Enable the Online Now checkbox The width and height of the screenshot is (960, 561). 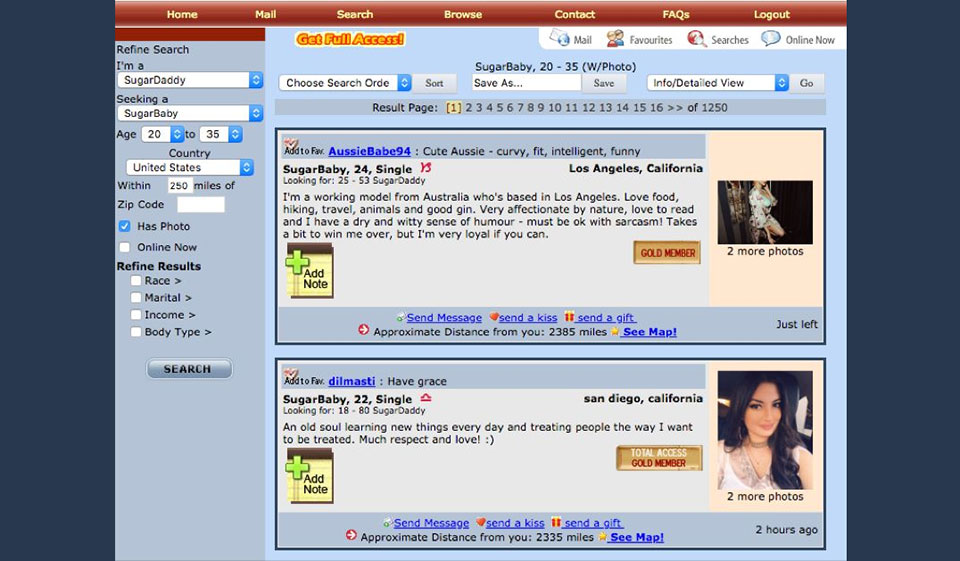[x=125, y=247]
